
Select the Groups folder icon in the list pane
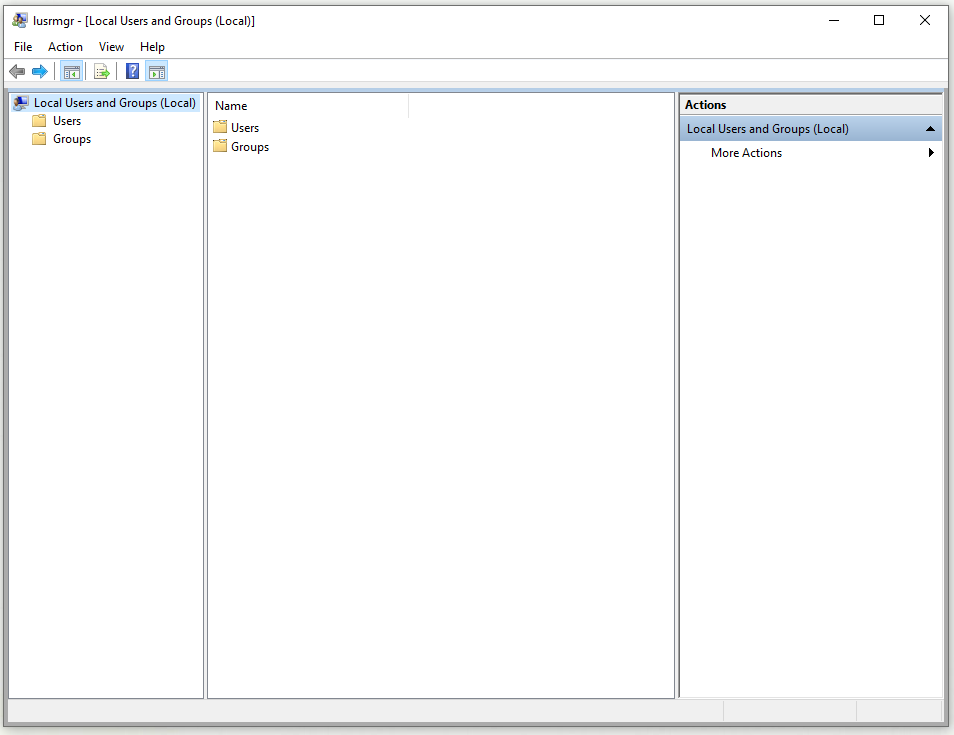click(220, 146)
